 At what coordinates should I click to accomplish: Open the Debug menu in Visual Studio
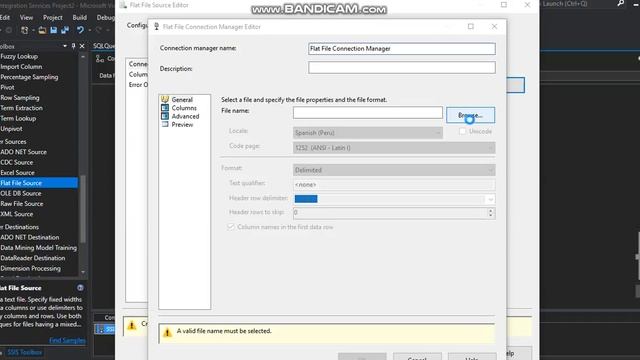click(105, 18)
